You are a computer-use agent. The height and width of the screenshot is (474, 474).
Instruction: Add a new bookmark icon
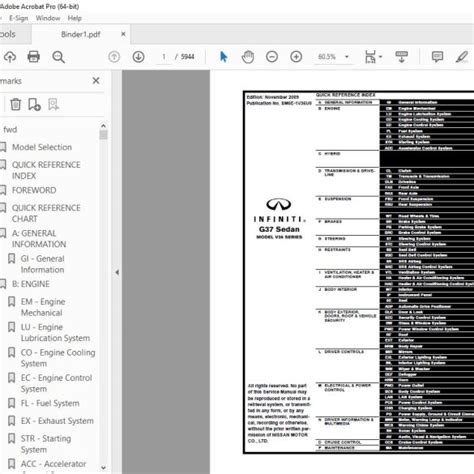click(34, 104)
